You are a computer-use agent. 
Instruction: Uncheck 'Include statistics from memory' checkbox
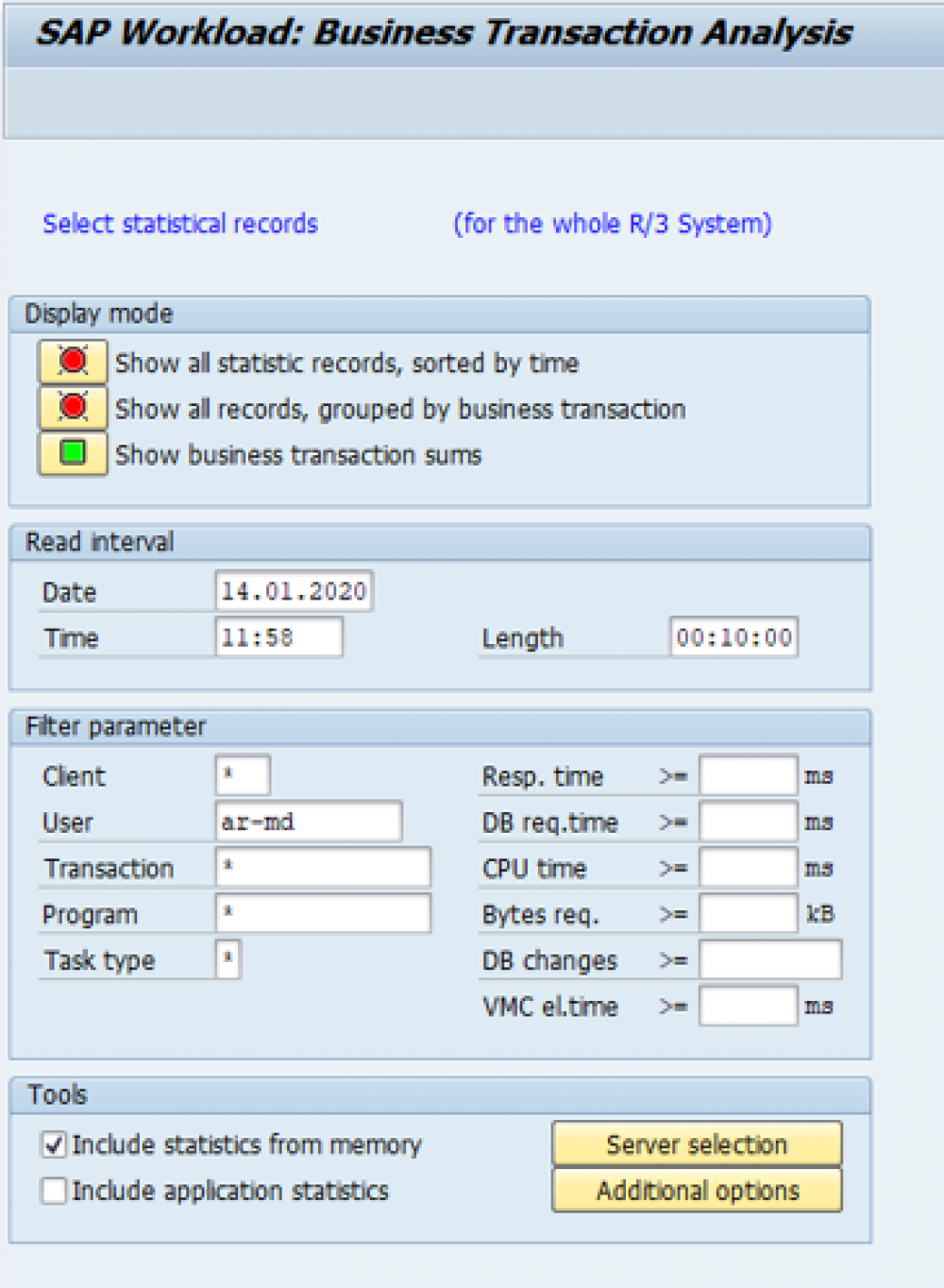[55, 1144]
